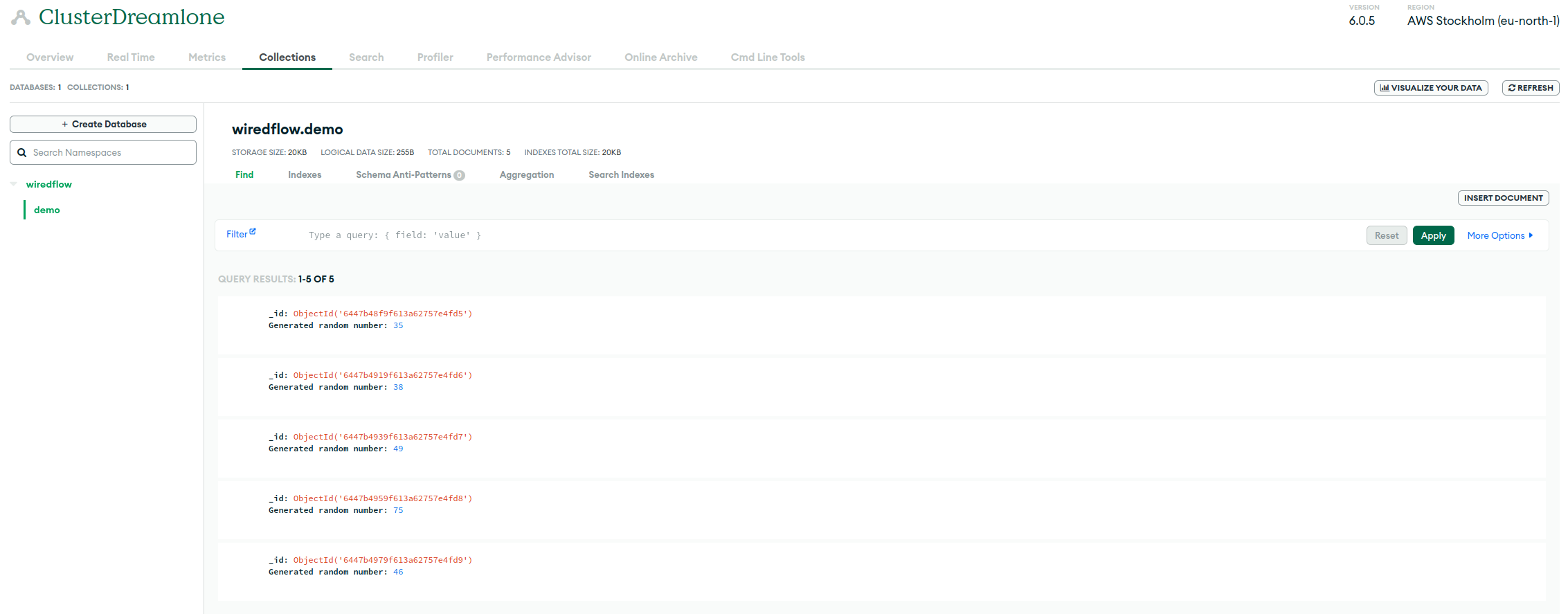Click the query filter input field
The width and height of the screenshot is (1568, 614).
831,235
